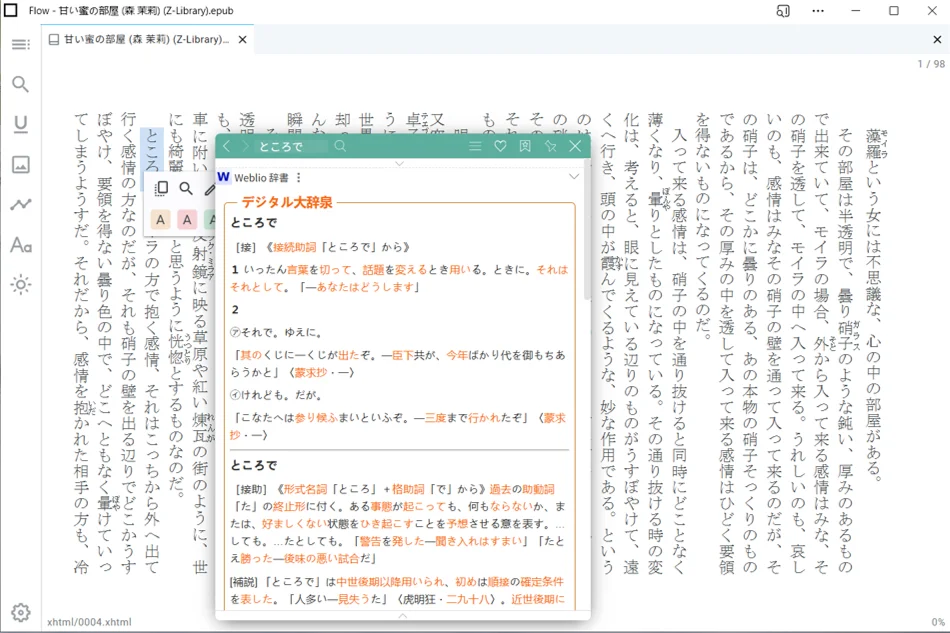Collapse the Weblio 辞書 section chevron
This screenshot has width=950, height=633.
pyautogui.click(x=574, y=177)
